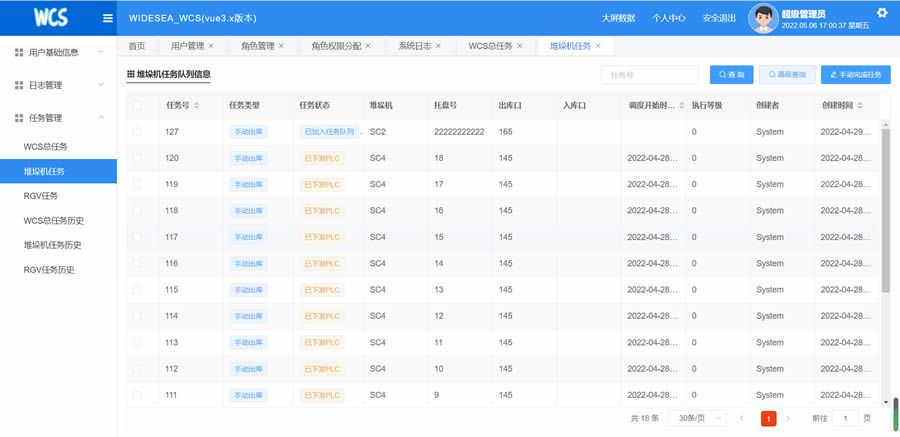900x437 pixels.
Task: Click page number 1 button
Action: pyautogui.click(x=769, y=419)
